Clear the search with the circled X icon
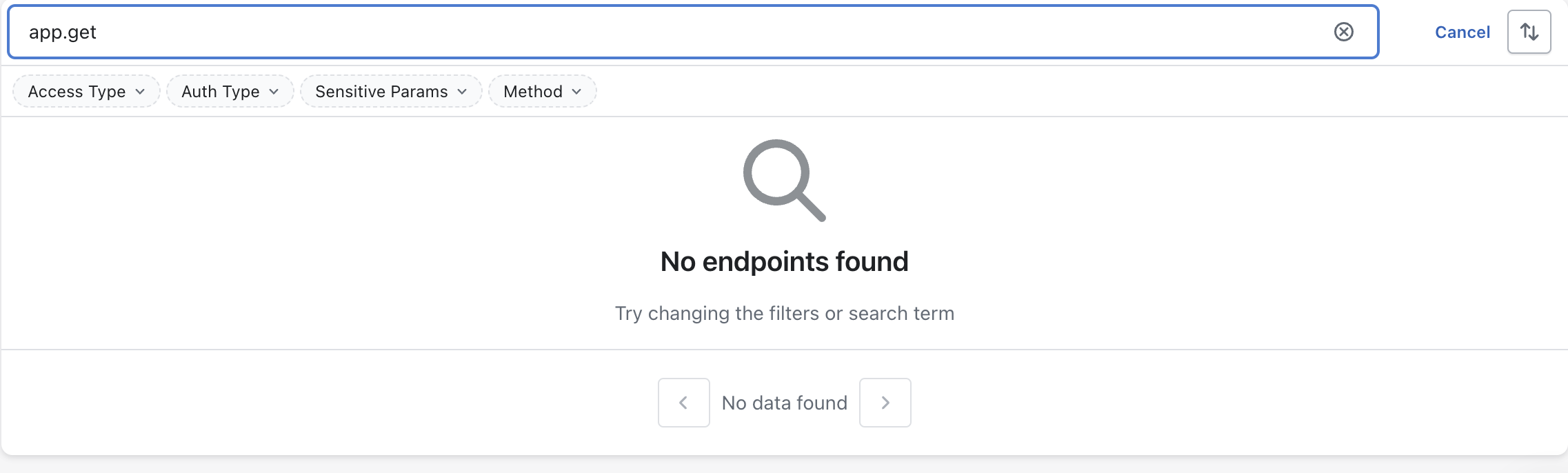The image size is (1568, 473). pos(1343,32)
